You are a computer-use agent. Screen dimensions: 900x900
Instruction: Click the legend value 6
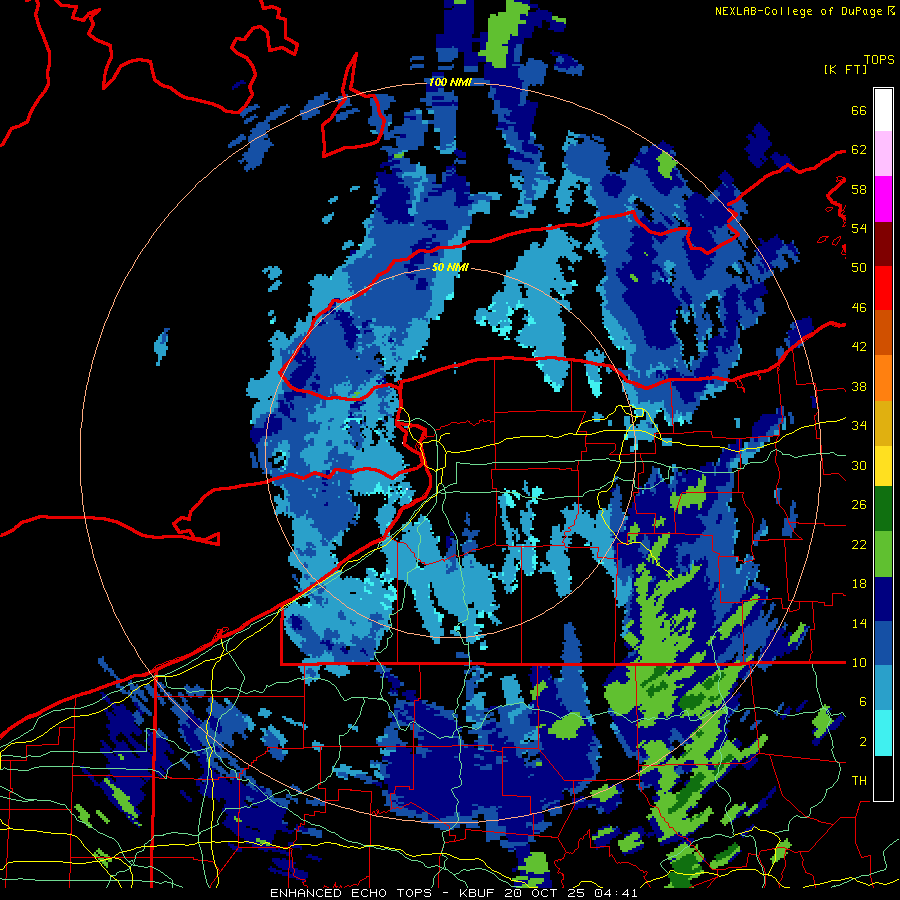(x=862, y=702)
